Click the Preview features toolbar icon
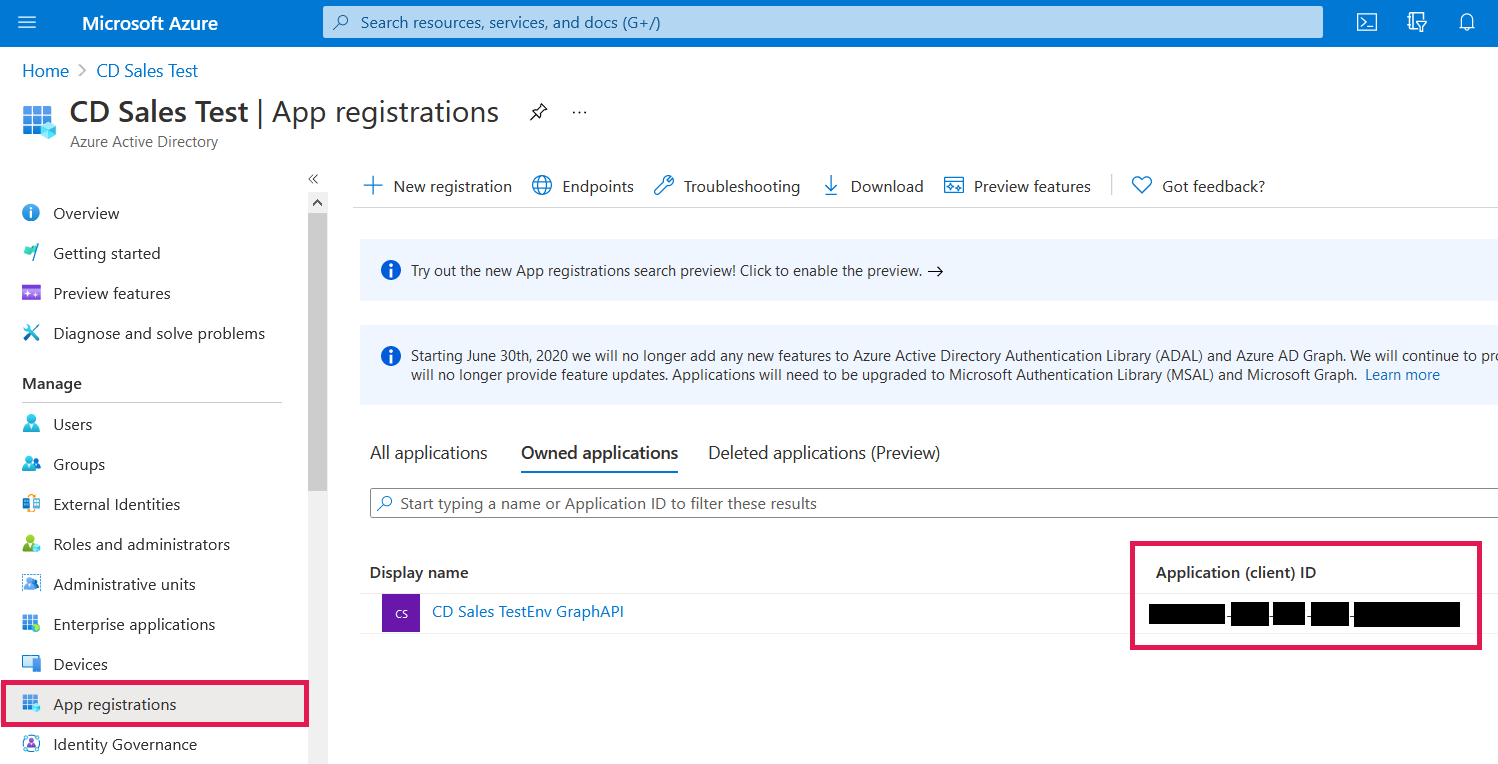The image size is (1498, 764). click(954, 186)
